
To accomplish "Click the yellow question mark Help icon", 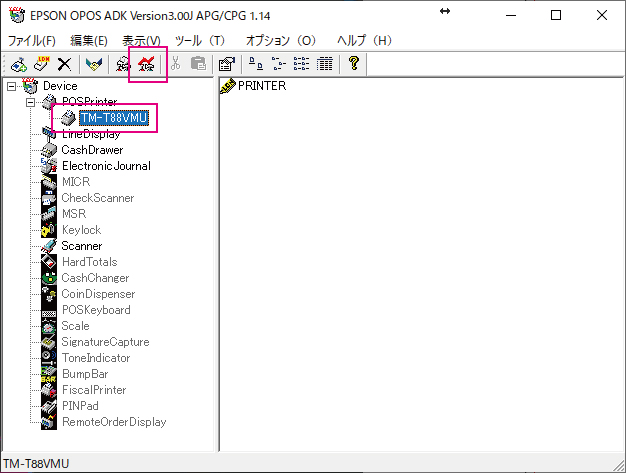I will [354, 63].
